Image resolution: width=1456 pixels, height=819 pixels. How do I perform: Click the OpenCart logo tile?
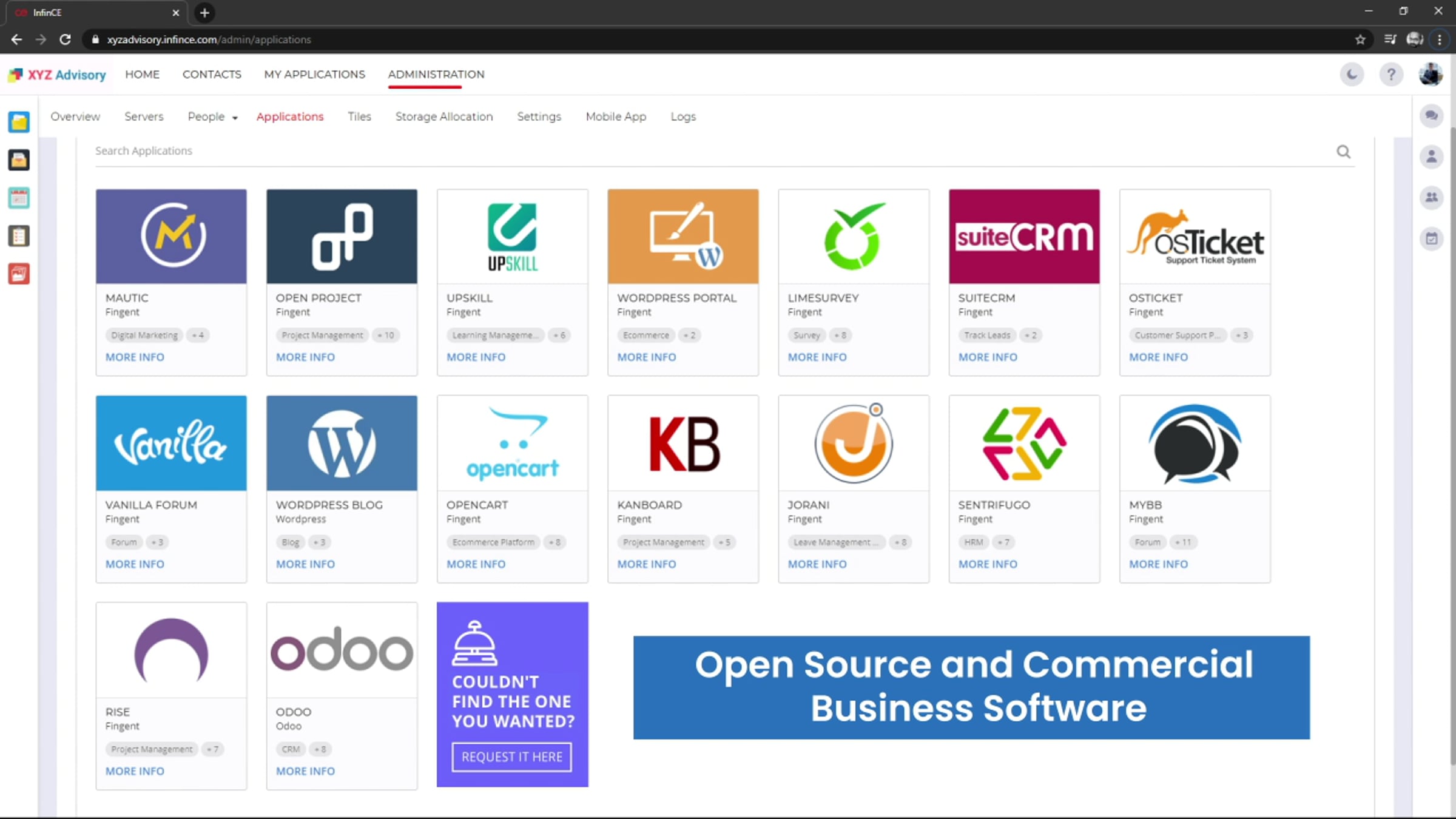pyautogui.click(x=513, y=443)
